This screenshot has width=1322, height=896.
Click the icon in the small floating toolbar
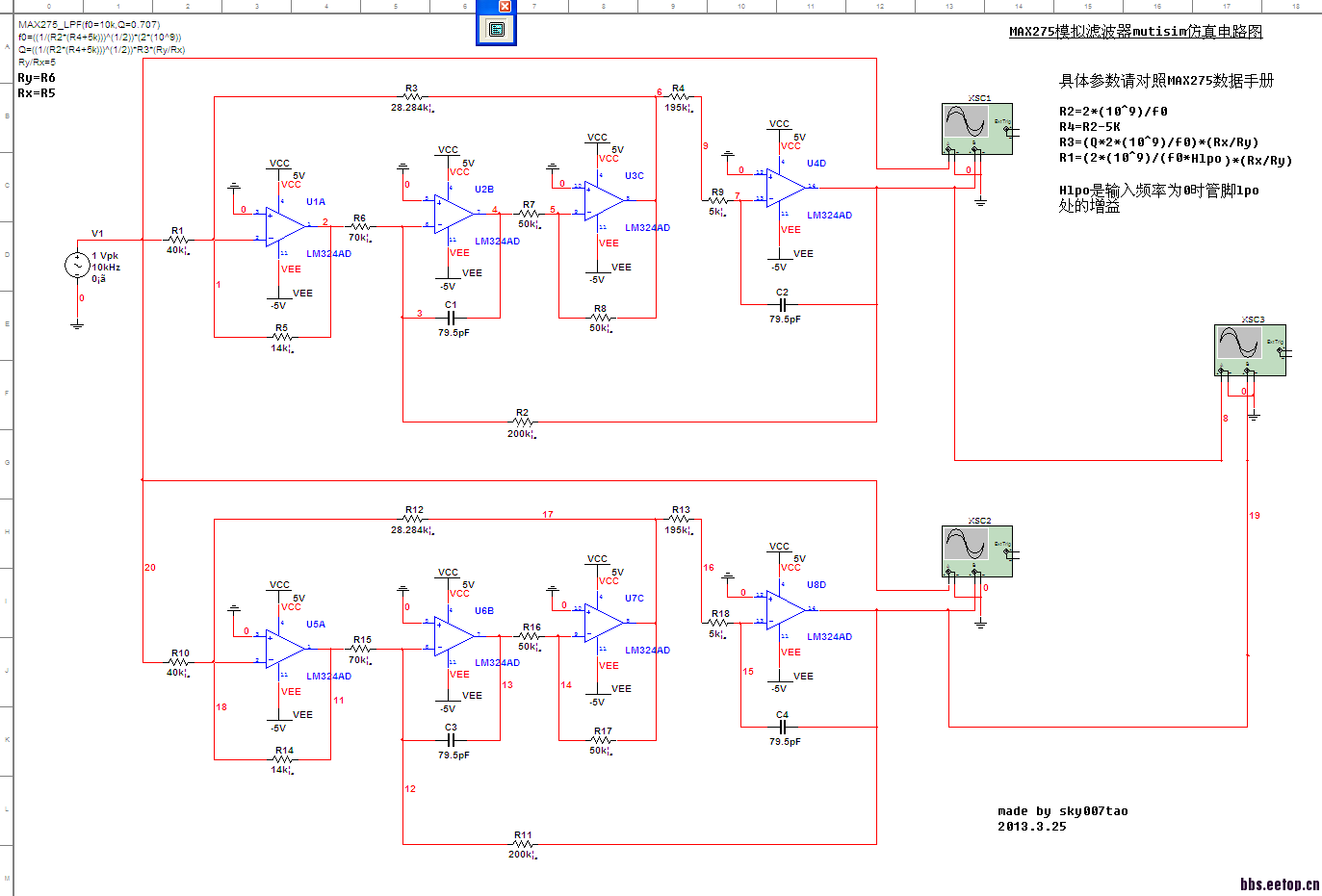[497, 29]
